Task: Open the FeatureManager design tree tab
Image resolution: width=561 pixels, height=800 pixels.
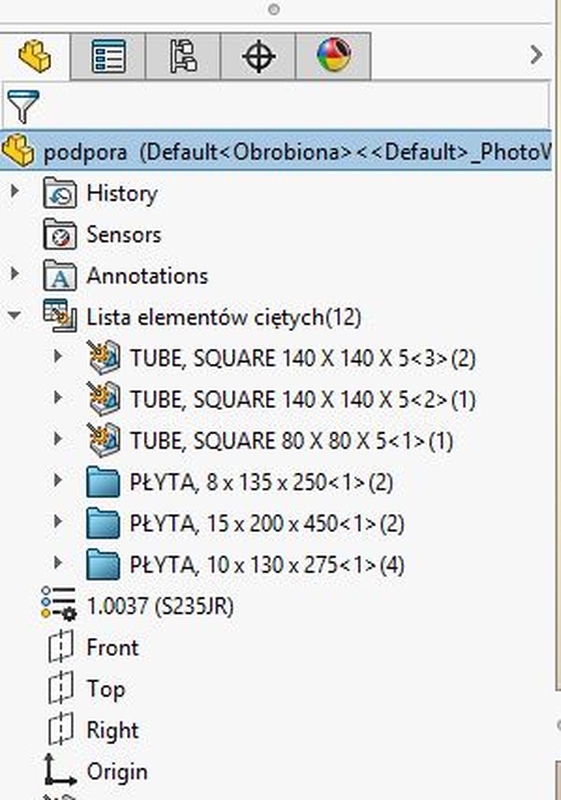Action: [35, 56]
